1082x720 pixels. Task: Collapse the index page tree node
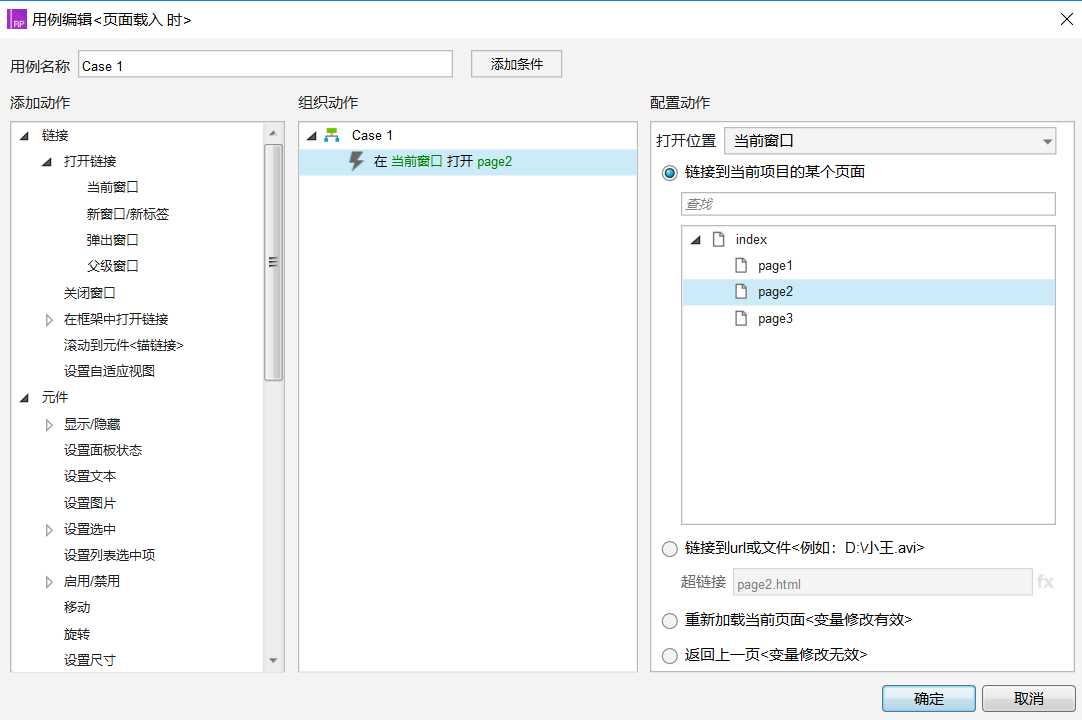click(696, 240)
